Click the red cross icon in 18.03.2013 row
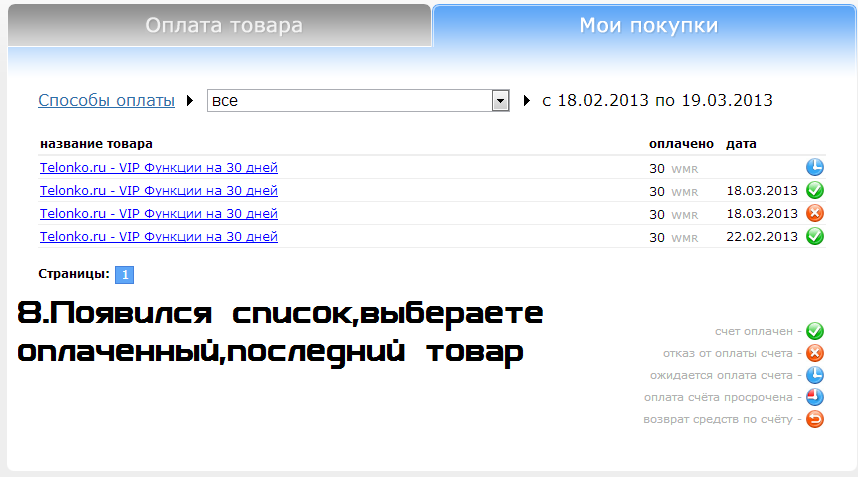The height and width of the screenshot is (477, 858). [x=815, y=213]
